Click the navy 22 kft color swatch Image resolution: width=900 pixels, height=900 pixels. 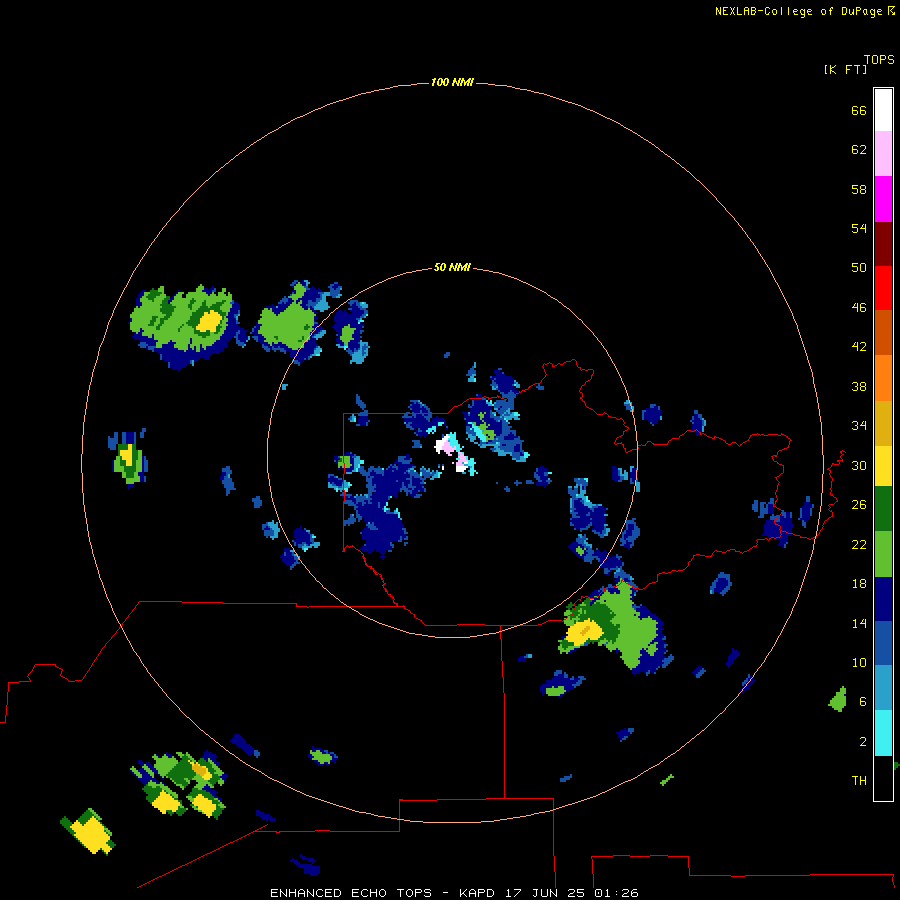(x=883, y=599)
